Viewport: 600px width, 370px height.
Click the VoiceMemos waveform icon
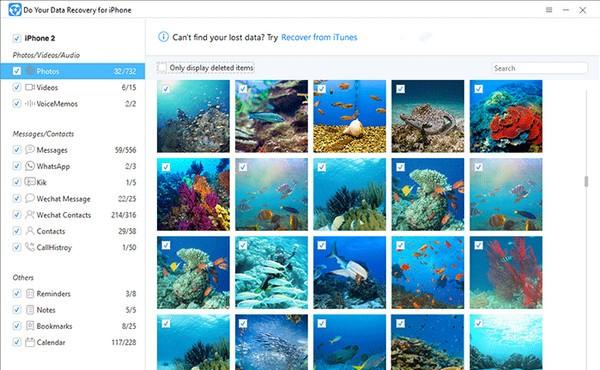pos(30,104)
